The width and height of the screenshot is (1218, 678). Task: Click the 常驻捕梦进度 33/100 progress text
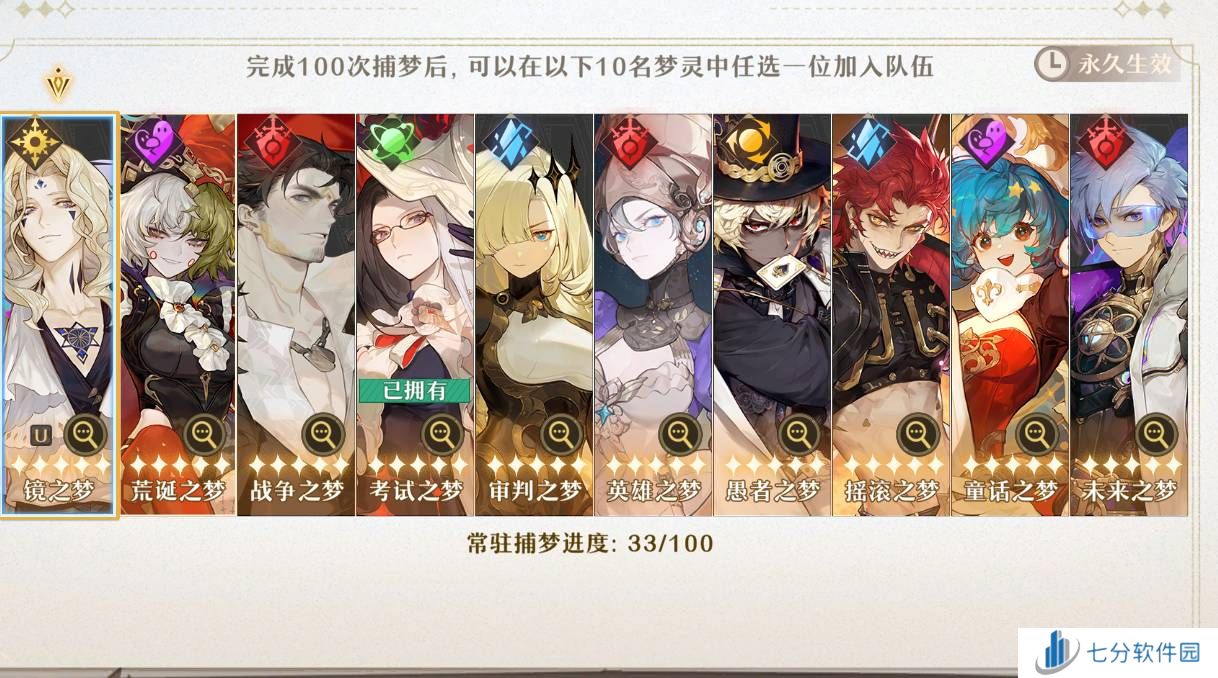591,544
